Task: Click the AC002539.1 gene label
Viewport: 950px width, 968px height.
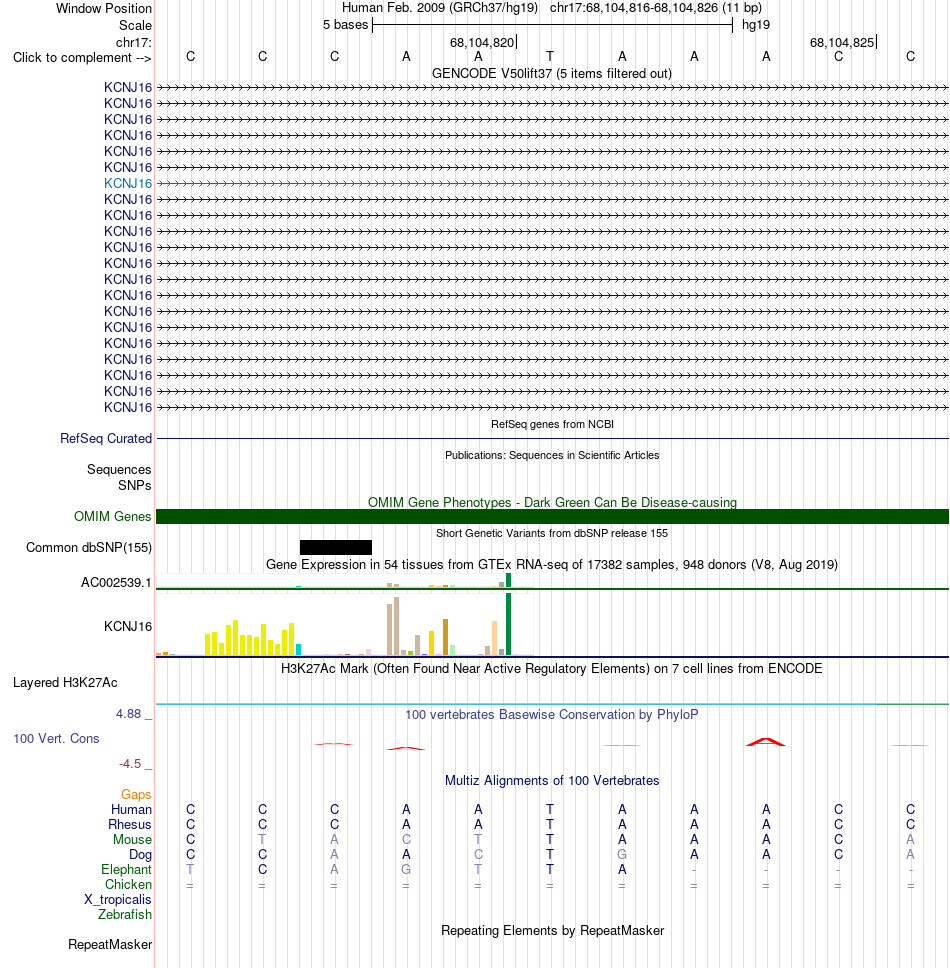Action: click(x=116, y=583)
